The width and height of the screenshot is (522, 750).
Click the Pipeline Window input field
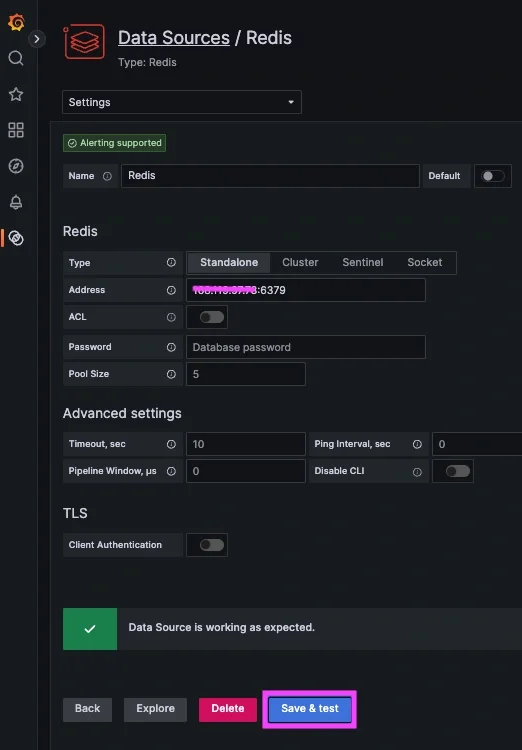(246, 471)
